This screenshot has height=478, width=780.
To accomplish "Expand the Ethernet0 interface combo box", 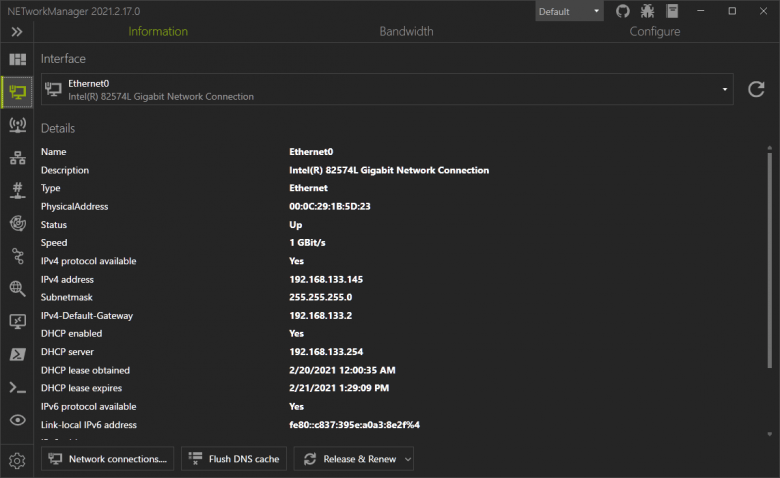I will 387,90.
